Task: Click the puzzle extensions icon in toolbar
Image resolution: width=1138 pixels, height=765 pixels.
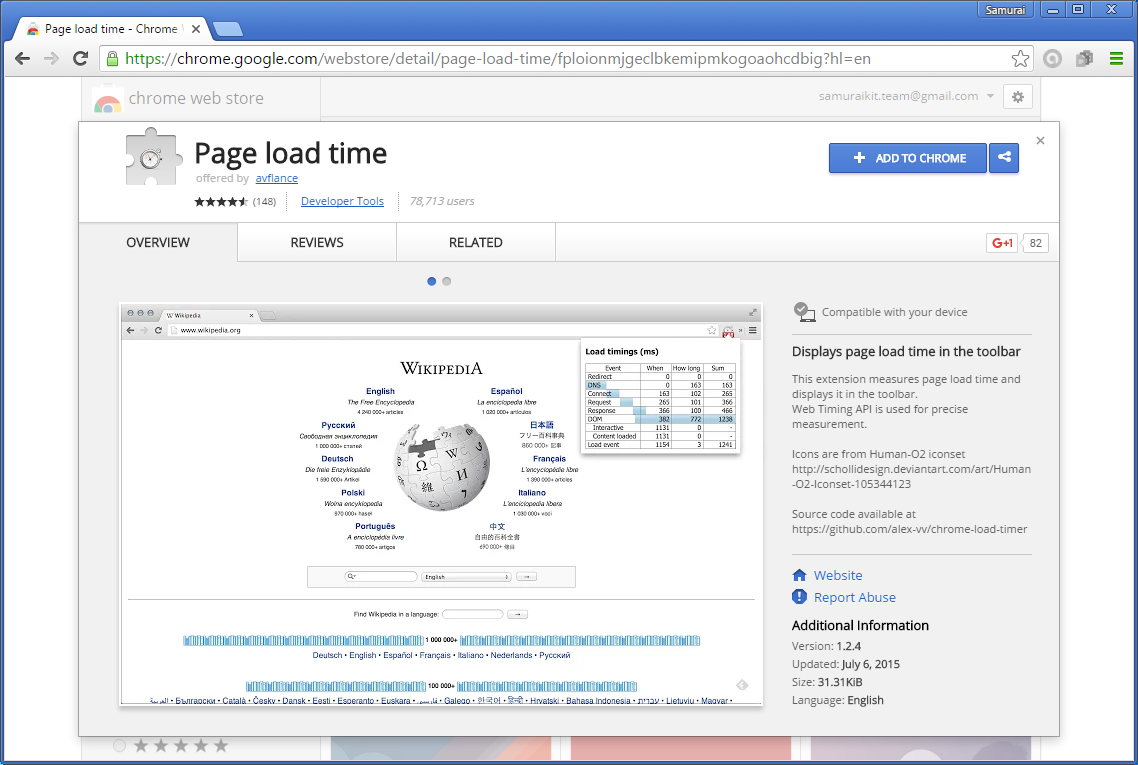Action: point(1084,59)
